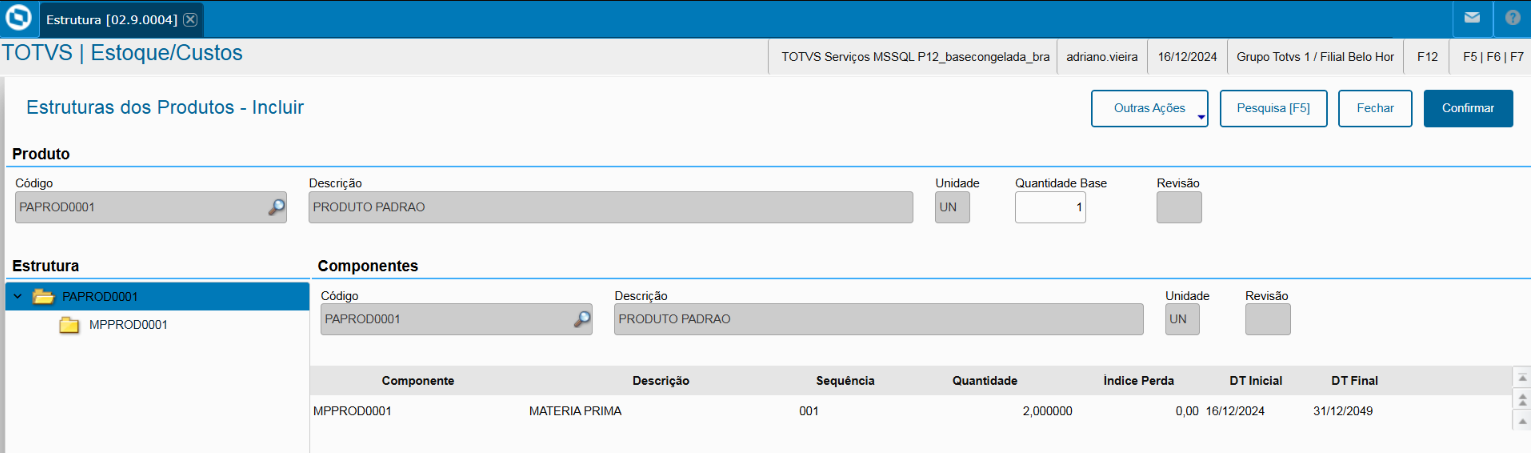
Task: Close the Estrutura tab with X
Action: [x=190, y=19]
